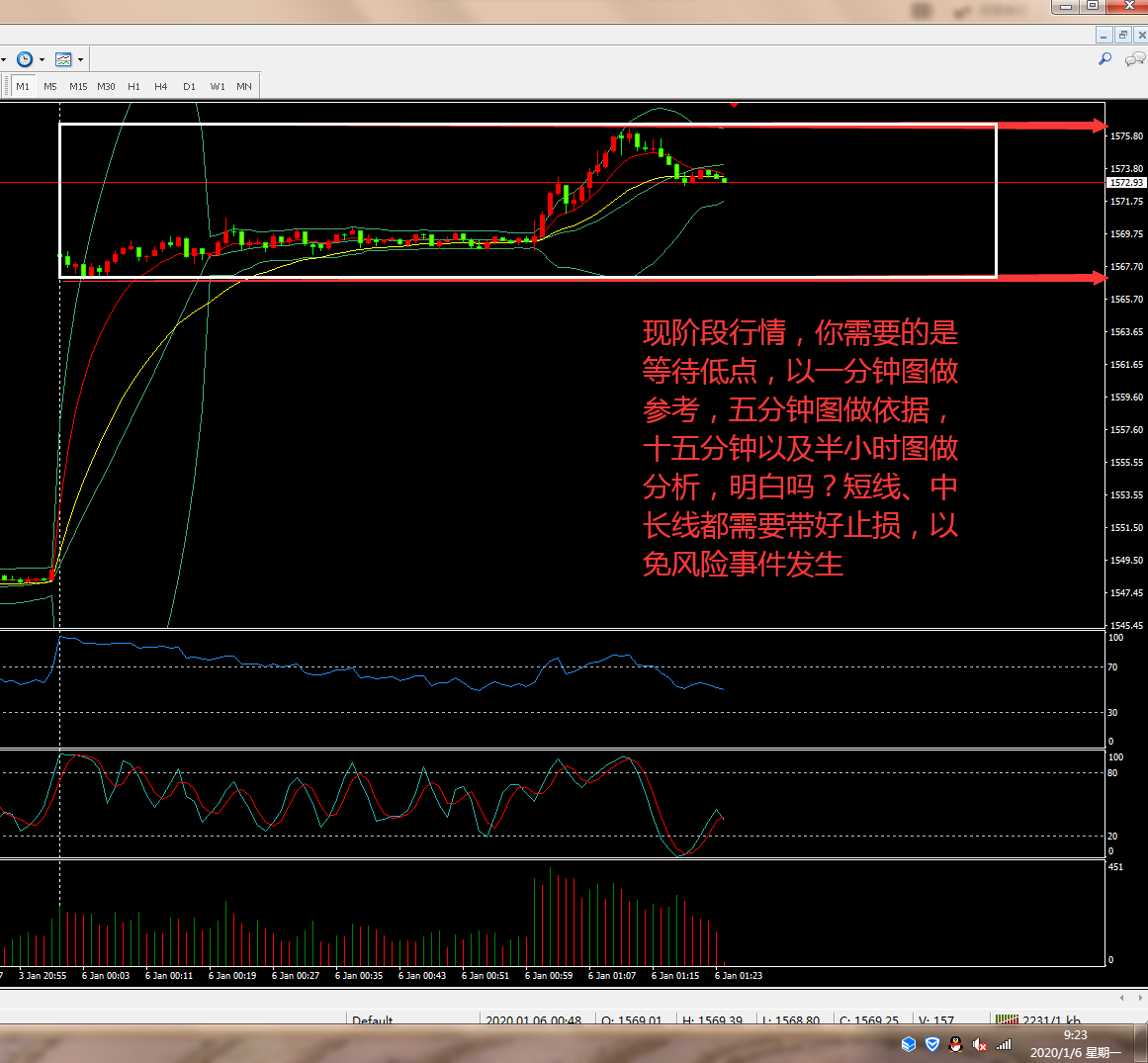The height and width of the screenshot is (1063, 1148).
Task: Toggle the H1 timeframe button
Action: click(x=133, y=86)
